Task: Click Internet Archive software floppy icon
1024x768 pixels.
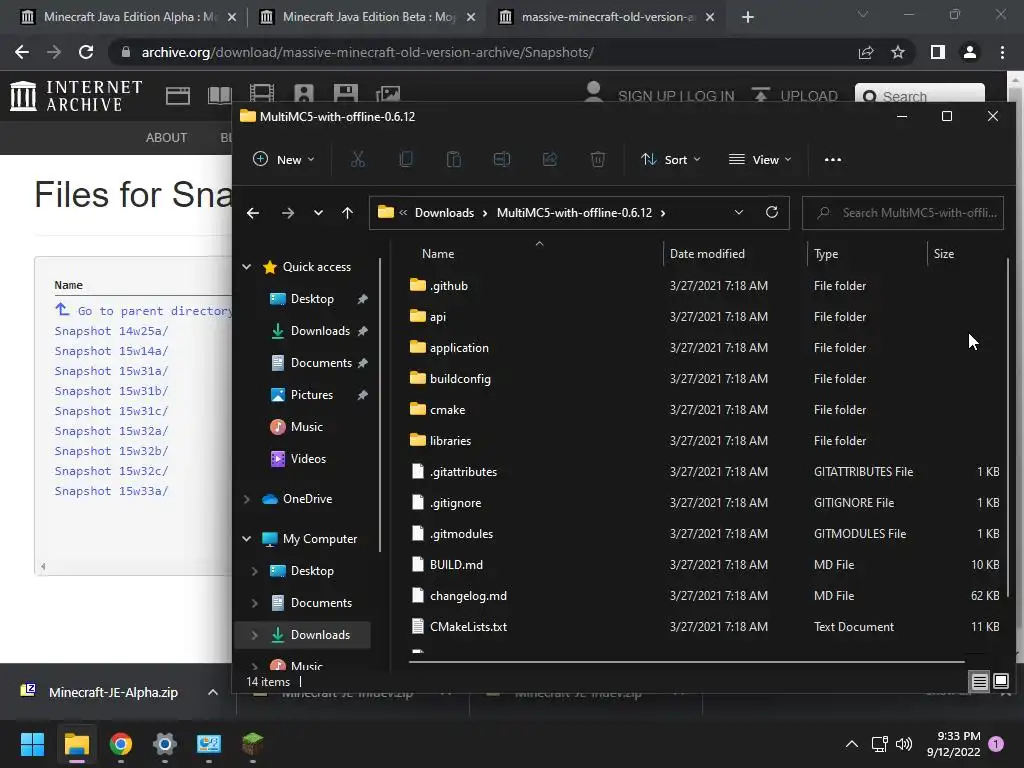Action: 345,94
